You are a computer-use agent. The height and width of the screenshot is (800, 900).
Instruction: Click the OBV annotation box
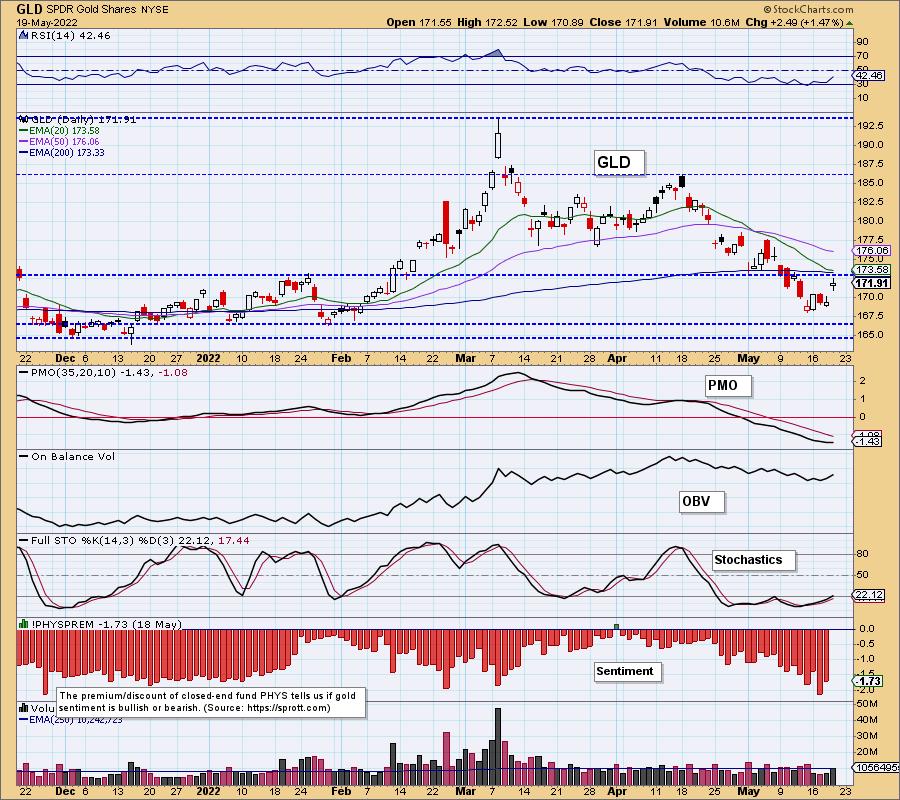pyautogui.click(x=701, y=502)
